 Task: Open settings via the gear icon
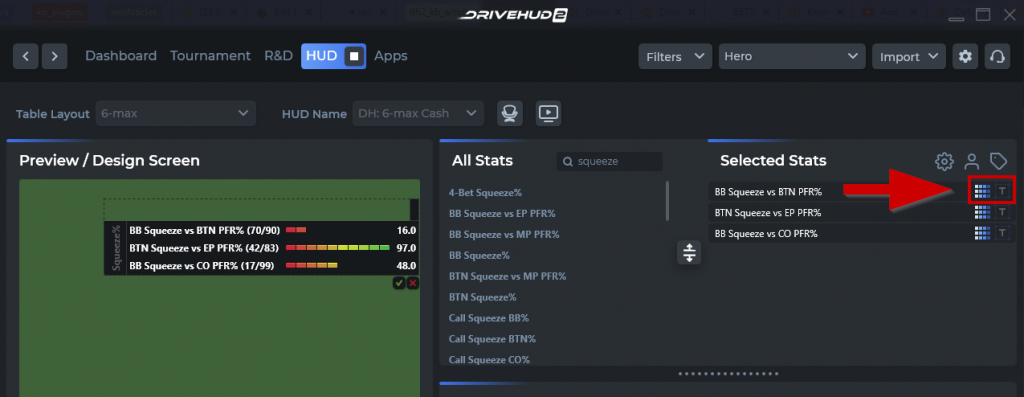tap(965, 57)
